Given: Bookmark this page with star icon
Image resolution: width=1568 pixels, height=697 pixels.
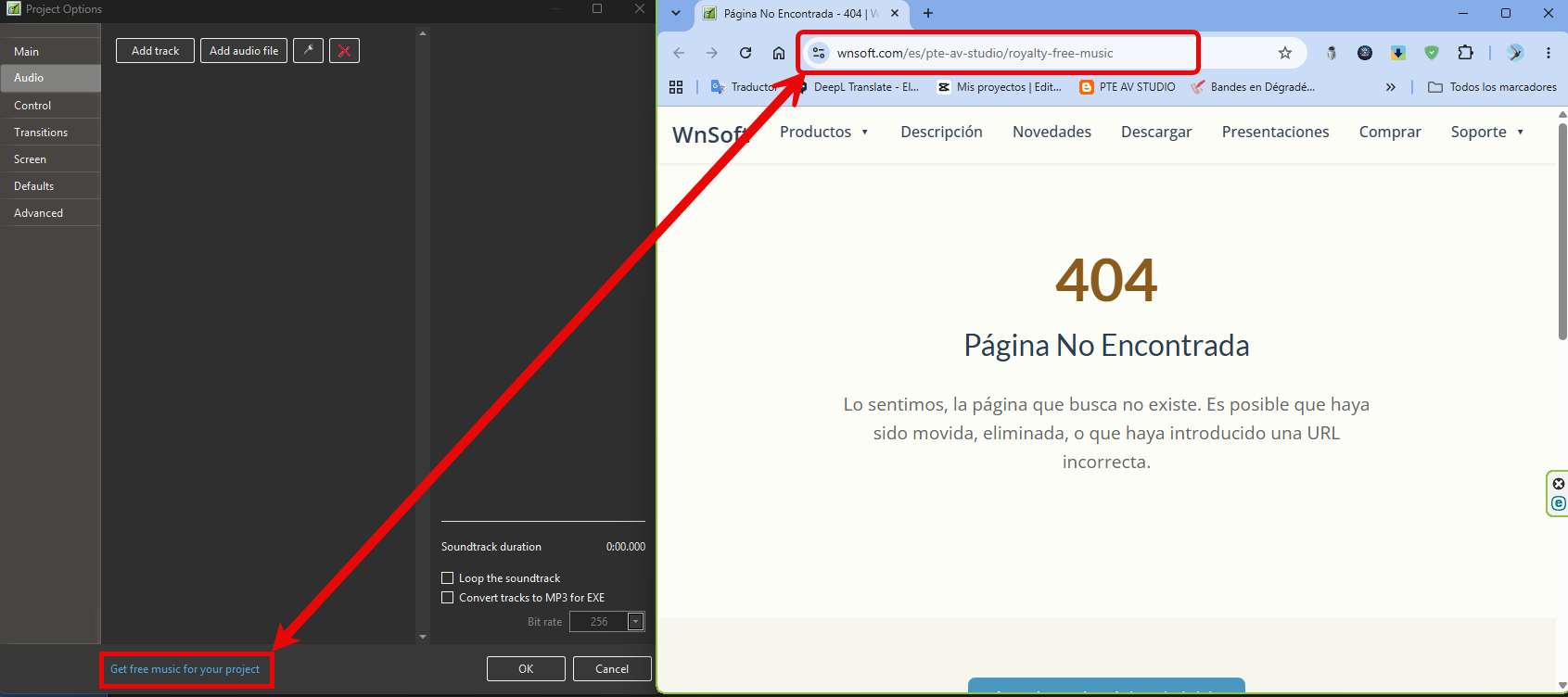Looking at the screenshot, I should click(1285, 53).
